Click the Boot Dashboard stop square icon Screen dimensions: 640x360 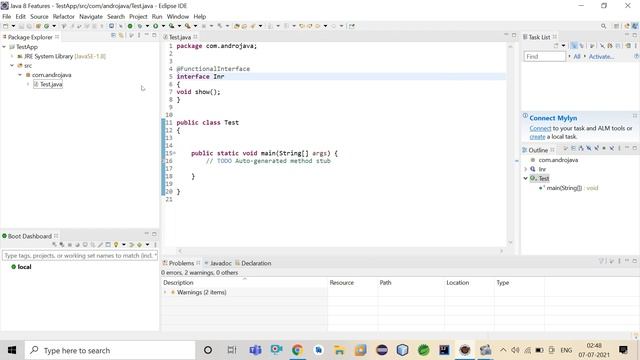pos(70,245)
